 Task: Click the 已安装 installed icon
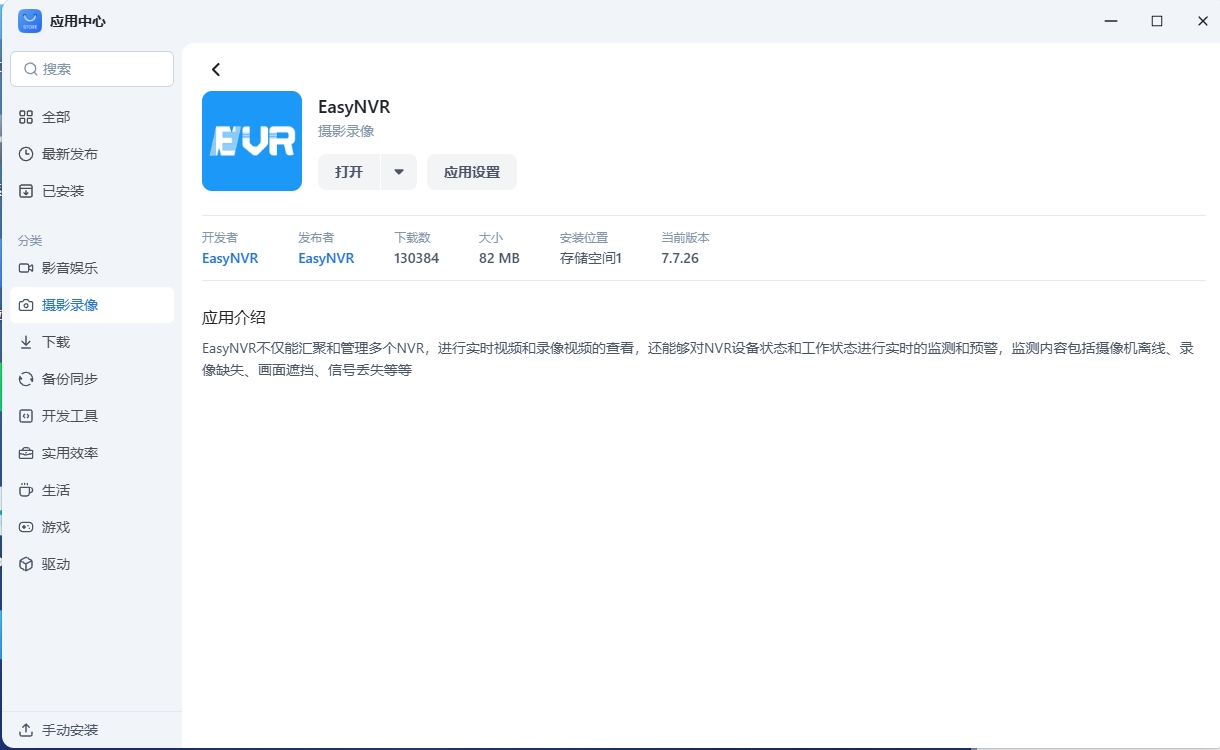click(26, 191)
